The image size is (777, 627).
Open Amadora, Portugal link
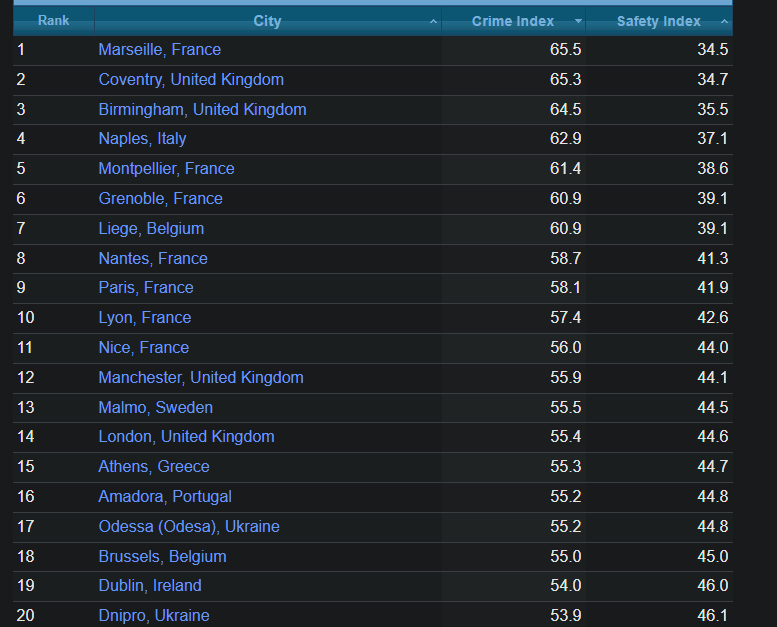(165, 496)
